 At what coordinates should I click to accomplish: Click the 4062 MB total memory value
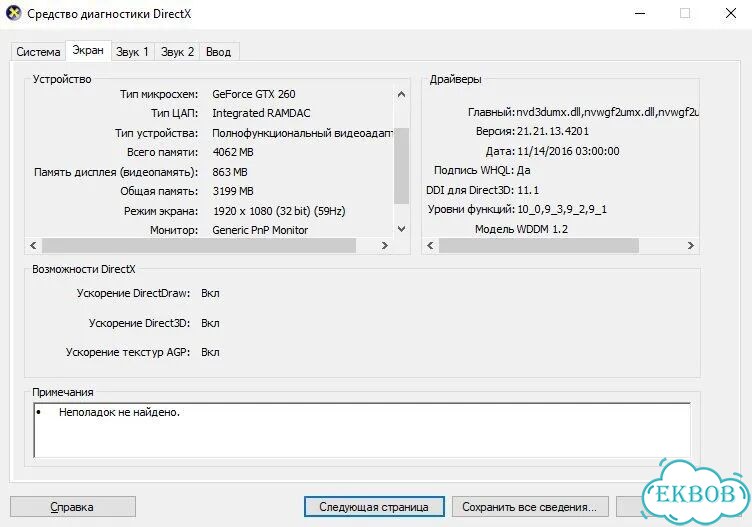(x=233, y=152)
